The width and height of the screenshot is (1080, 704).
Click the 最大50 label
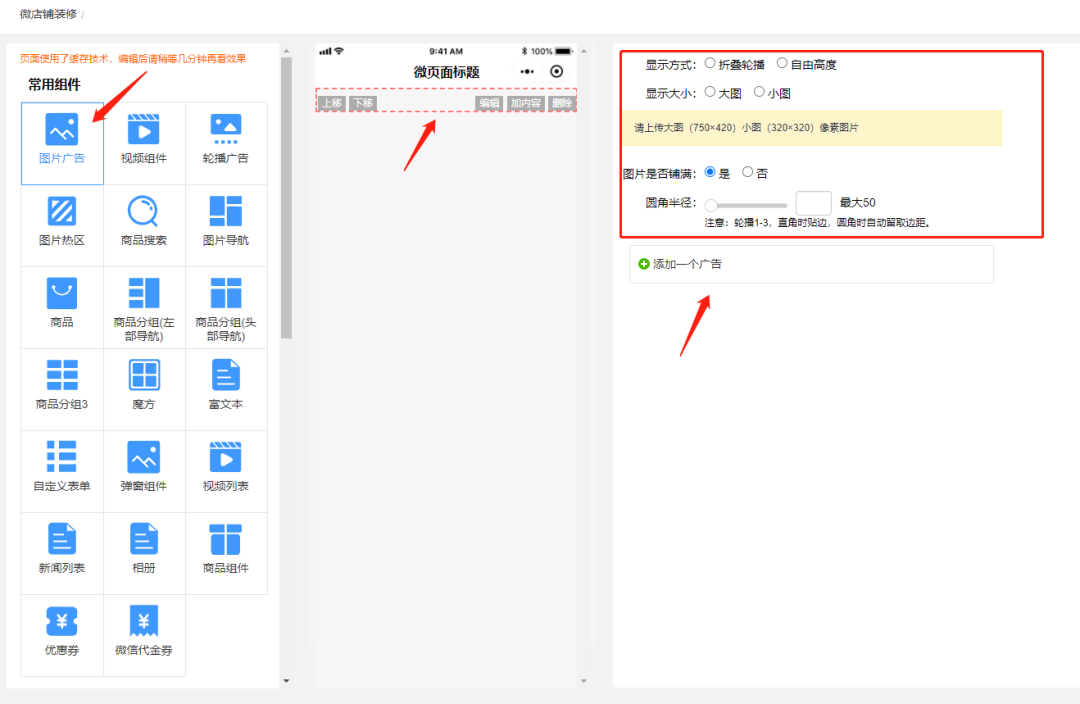[x=858, y=203]
